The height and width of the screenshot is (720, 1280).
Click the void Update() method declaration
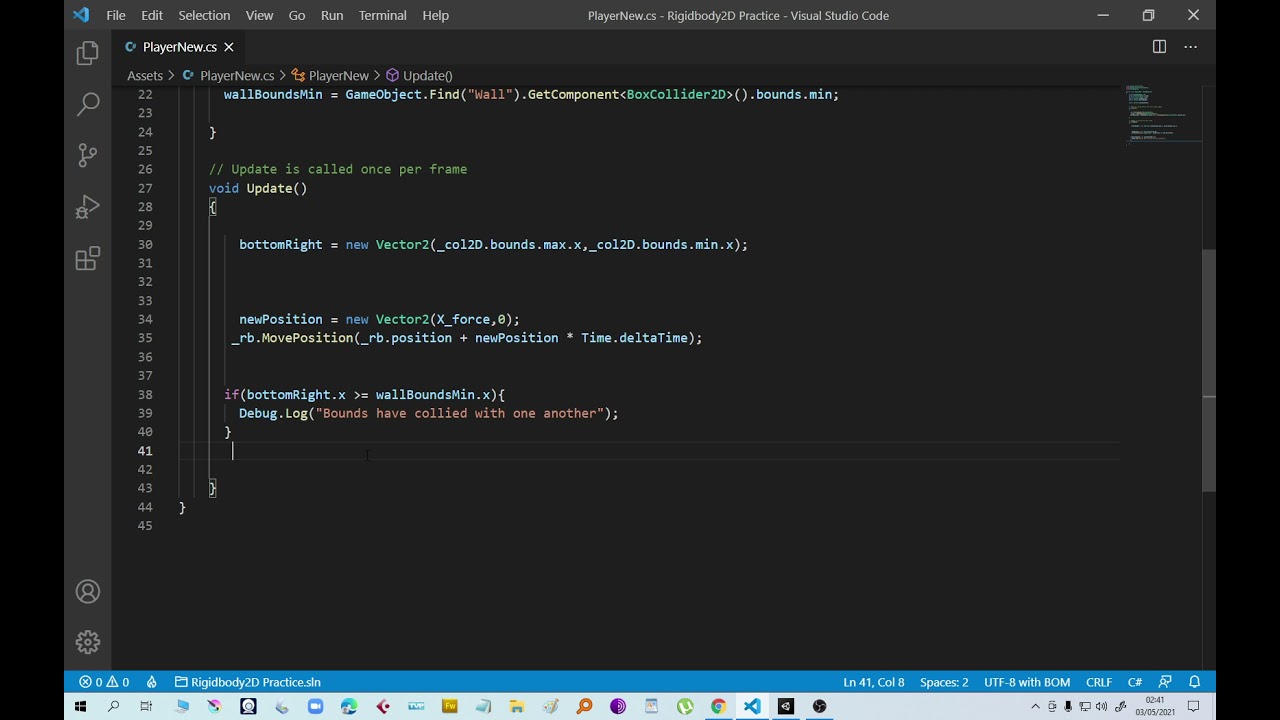tap(258, 188)
